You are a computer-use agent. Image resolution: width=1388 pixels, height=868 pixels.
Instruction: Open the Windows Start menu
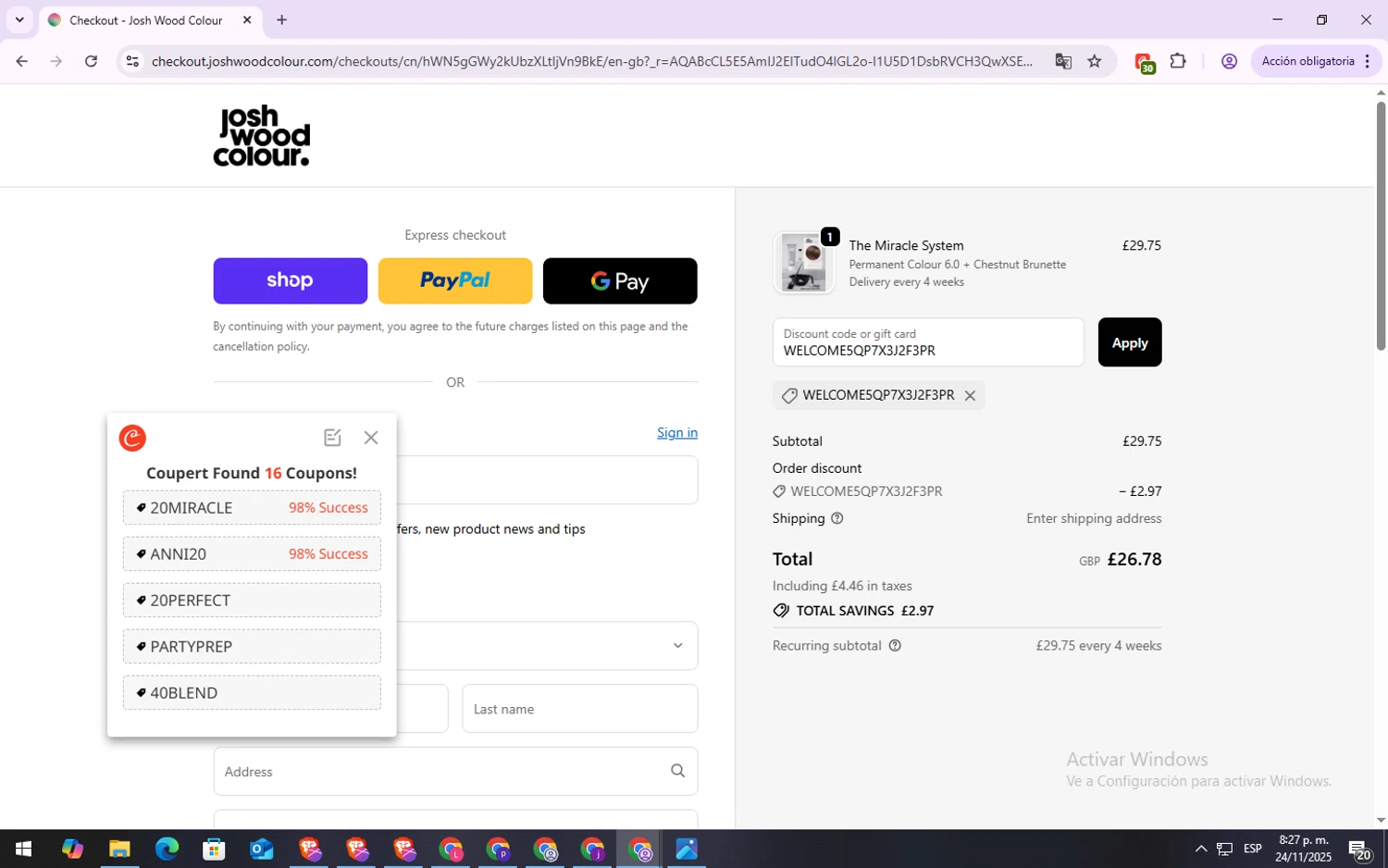(23, 849)
